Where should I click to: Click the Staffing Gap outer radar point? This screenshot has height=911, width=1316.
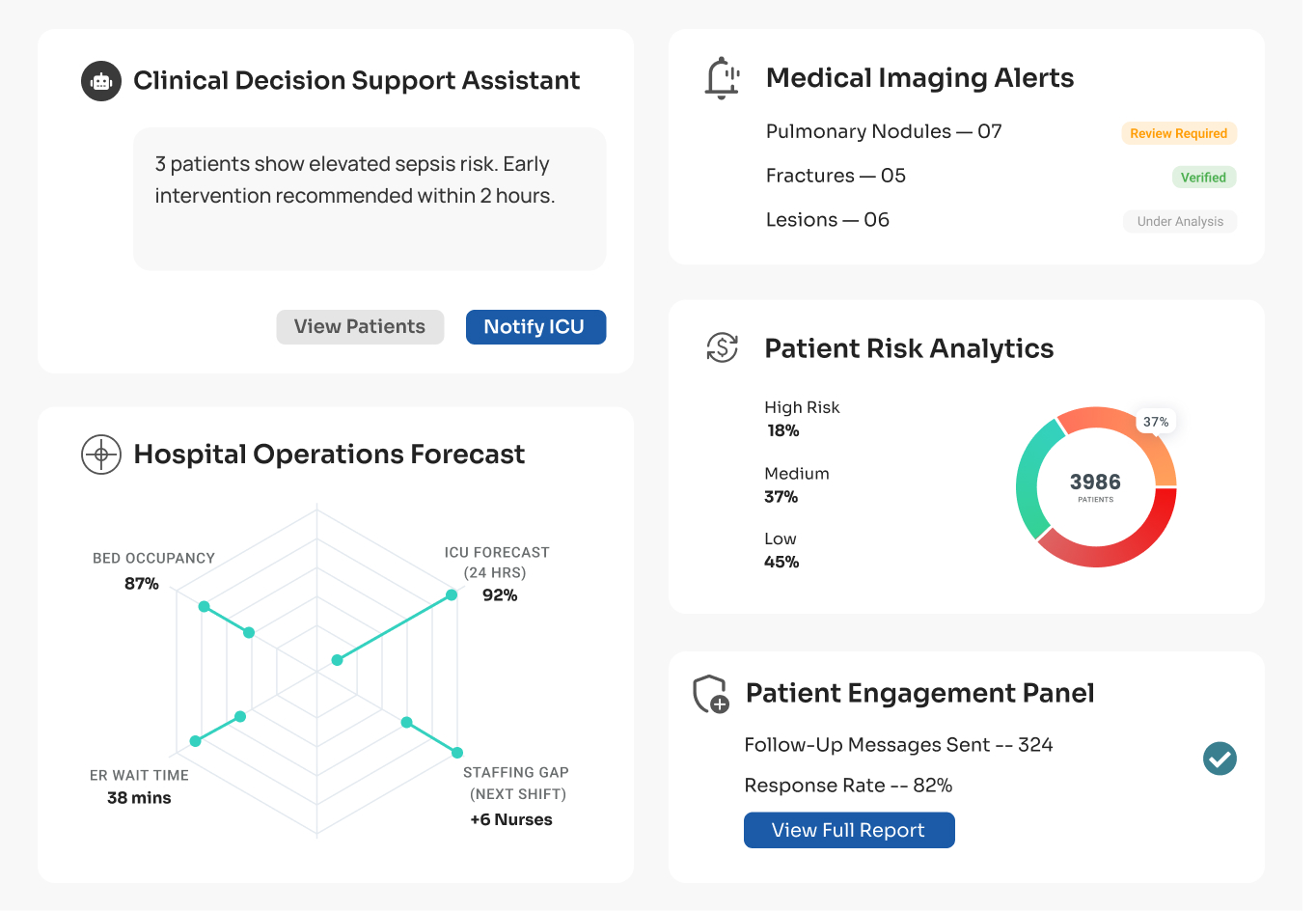coord(457,753)
